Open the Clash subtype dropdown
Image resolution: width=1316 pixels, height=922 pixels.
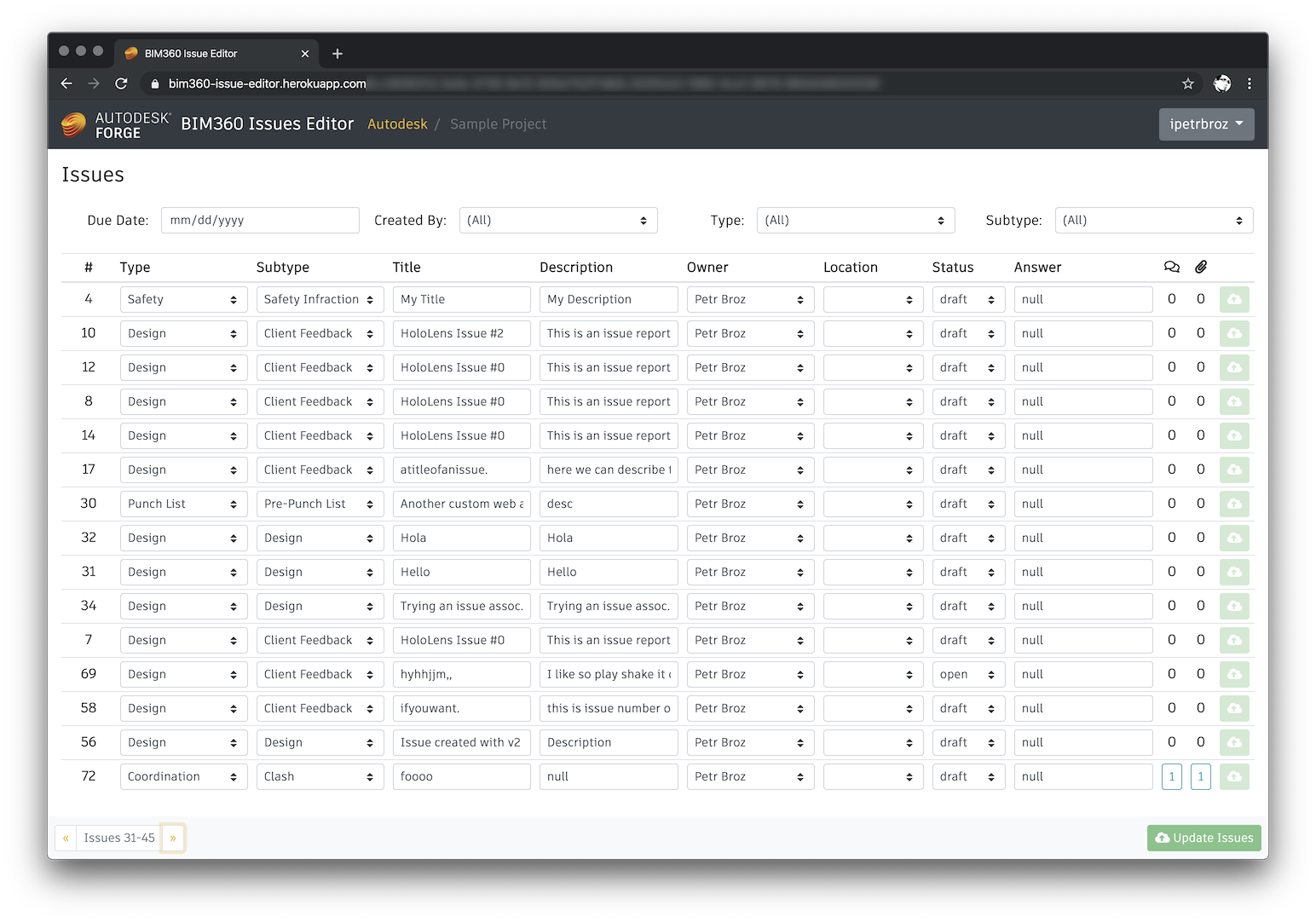[x=320, y=776]
